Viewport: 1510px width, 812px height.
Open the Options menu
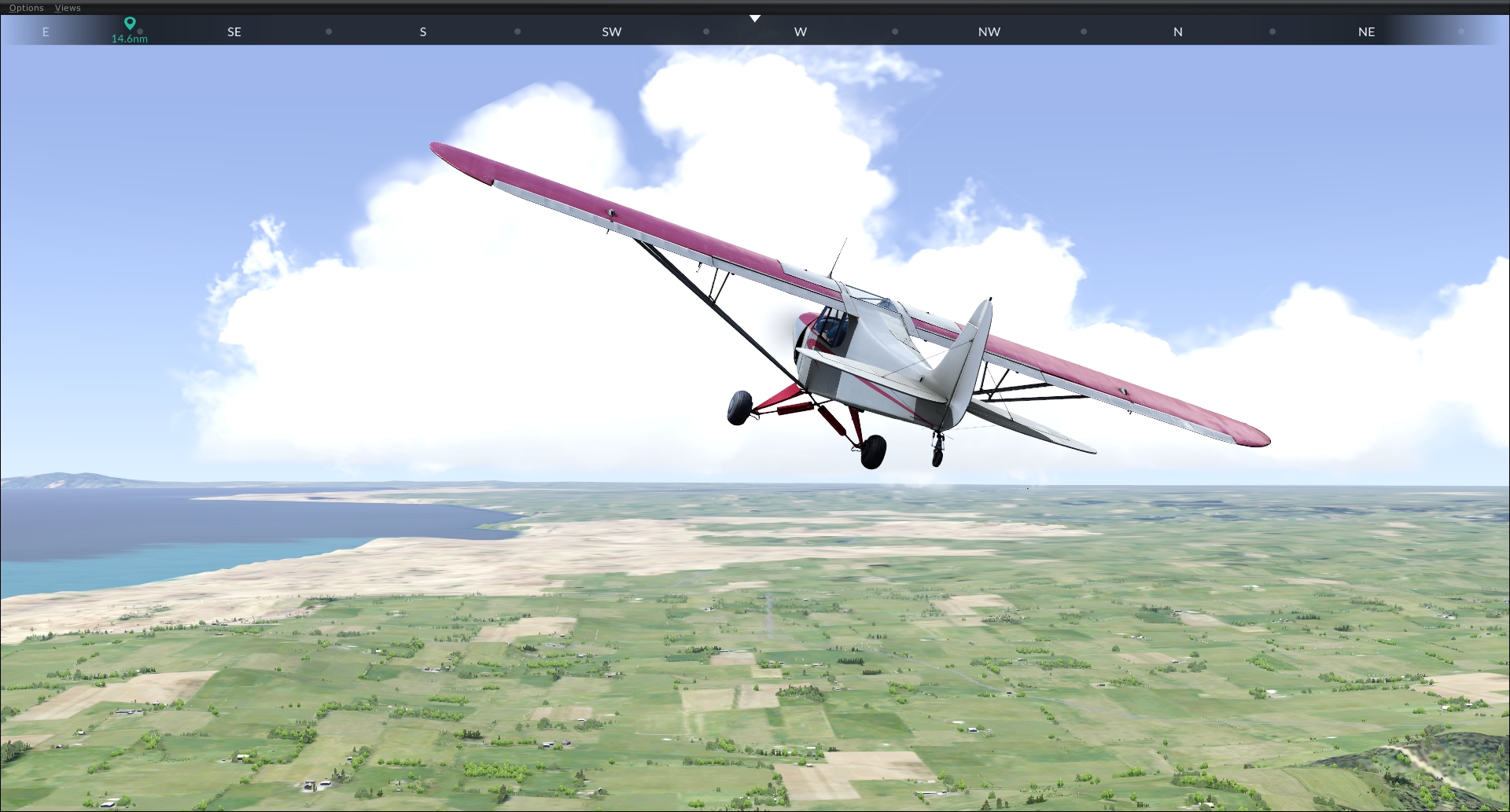click(26, 8)
